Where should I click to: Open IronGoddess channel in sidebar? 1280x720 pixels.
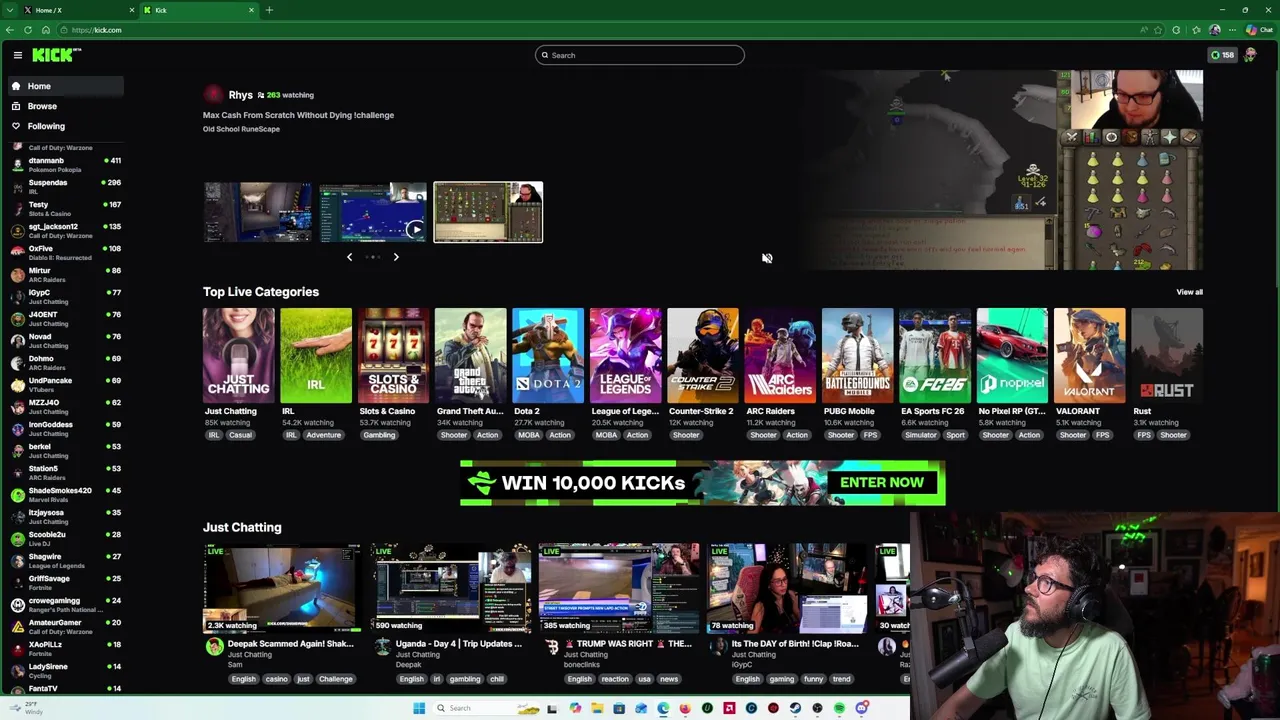pyautogui.click(x=65, y=428)
